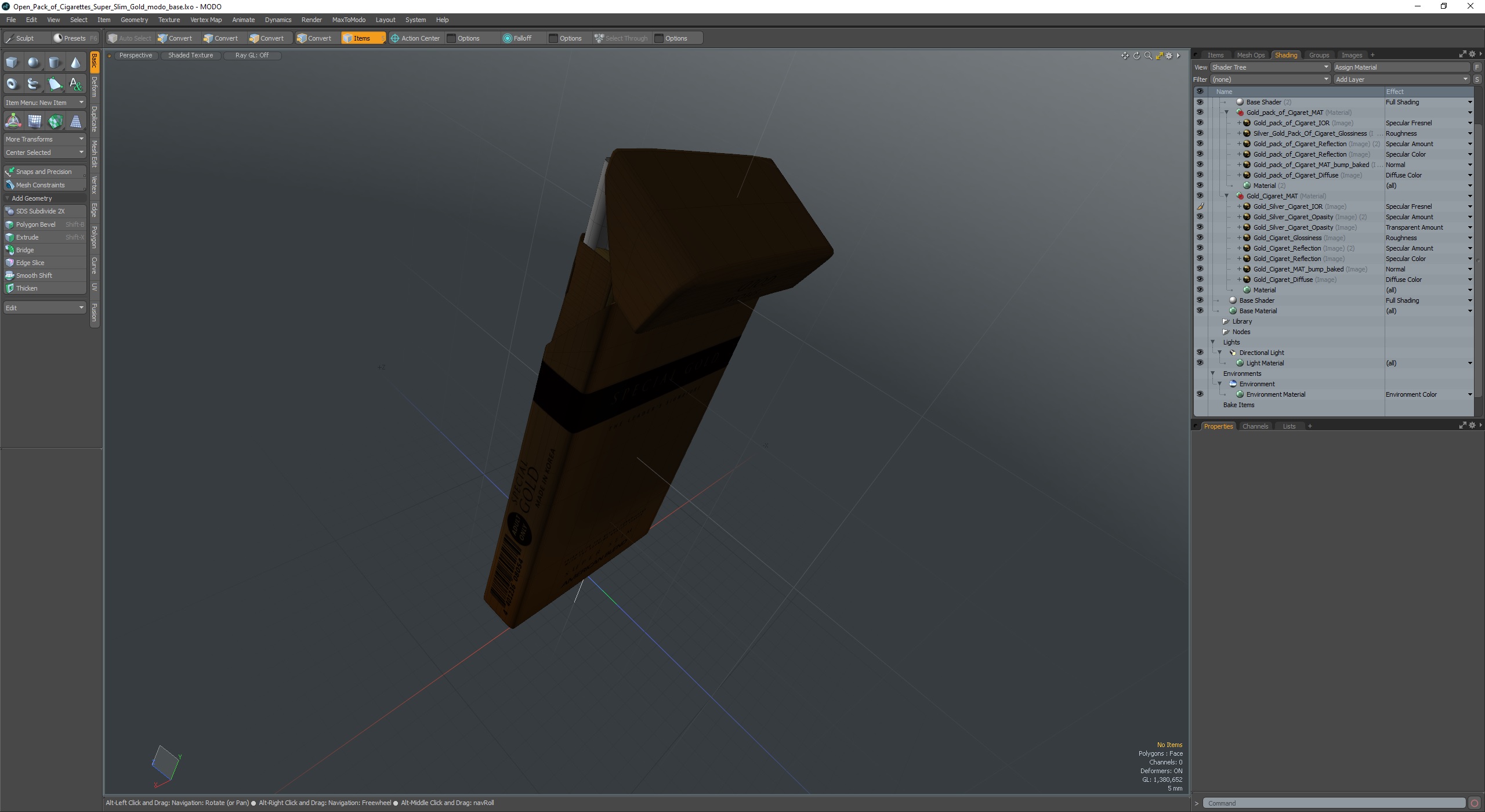Open Shading panel settings gear

click(1472, 55)
